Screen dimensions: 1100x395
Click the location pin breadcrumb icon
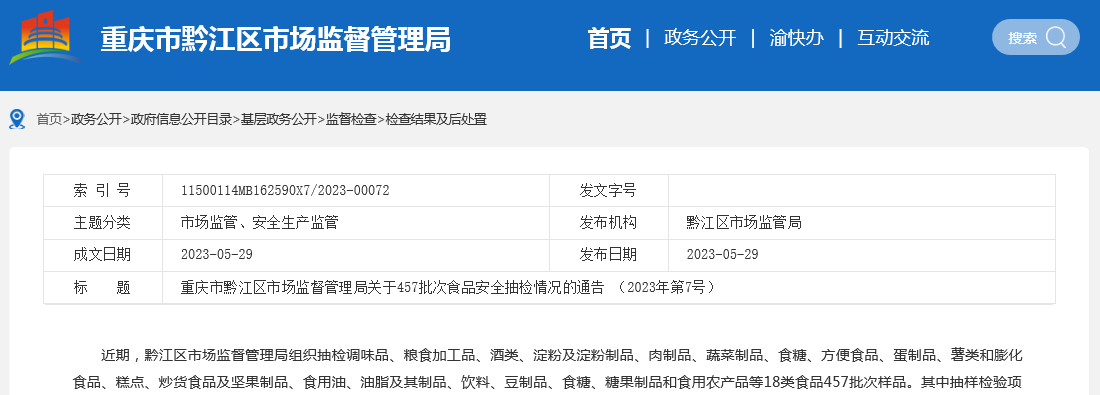[x=18, y=119]
